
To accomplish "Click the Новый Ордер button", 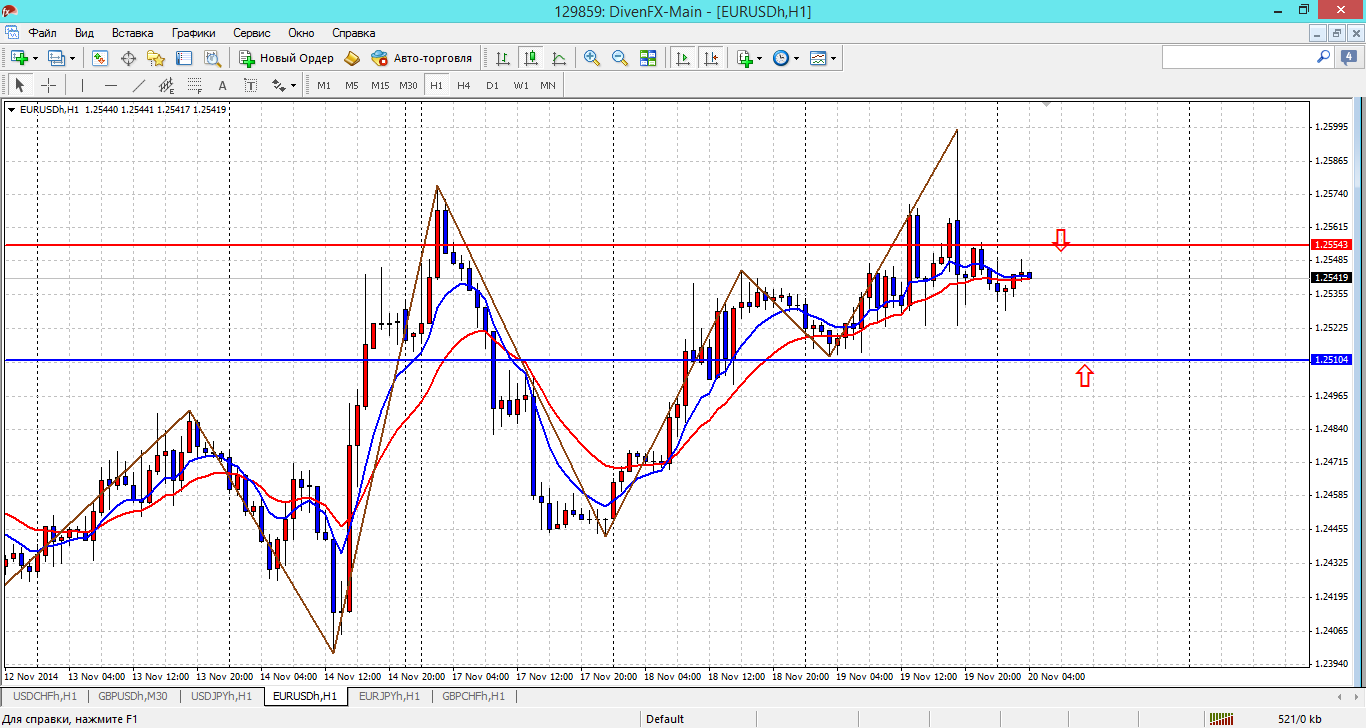I will [x=286, y=58].
